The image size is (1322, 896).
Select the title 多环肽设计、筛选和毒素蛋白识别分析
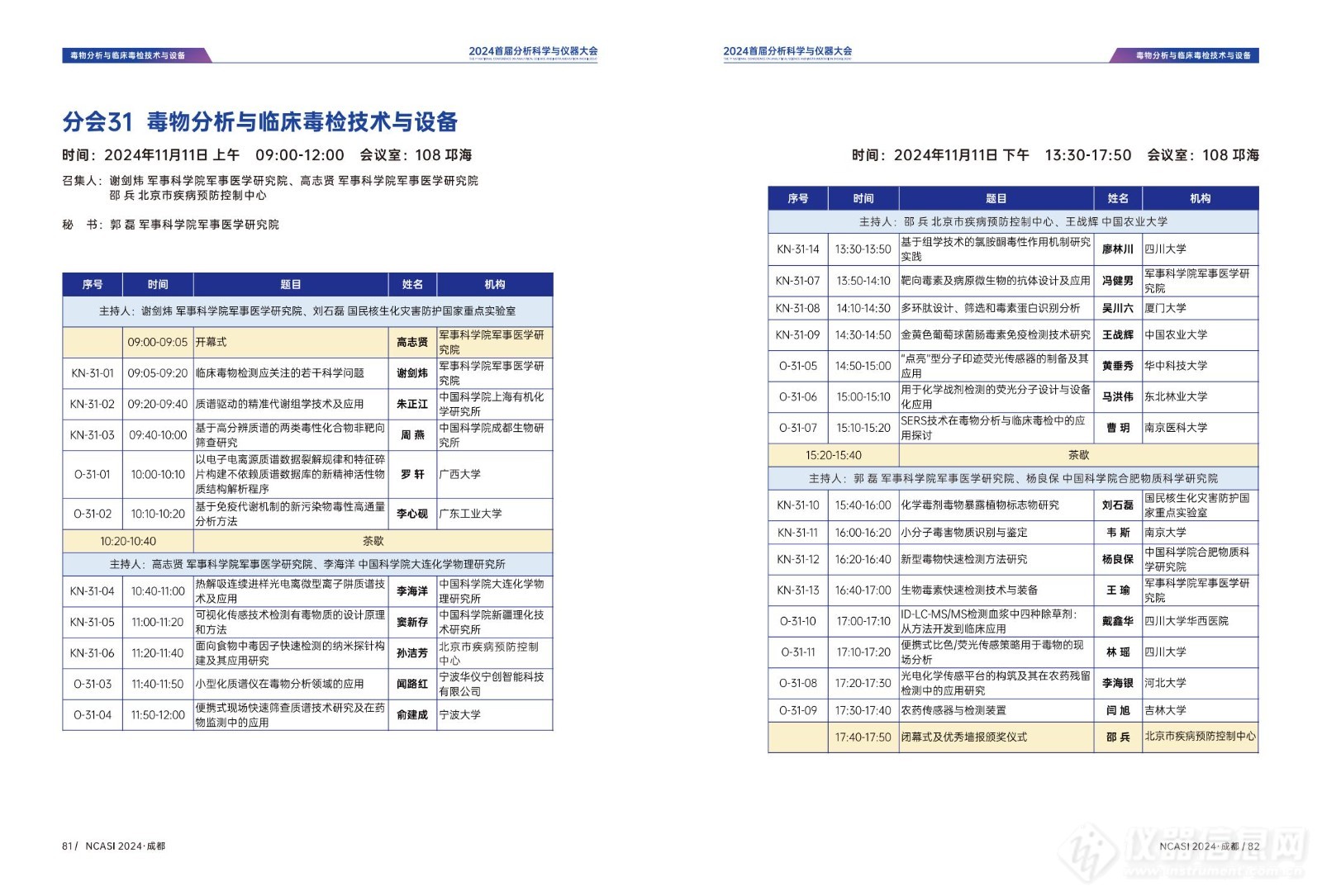click(x=990, y=308)
